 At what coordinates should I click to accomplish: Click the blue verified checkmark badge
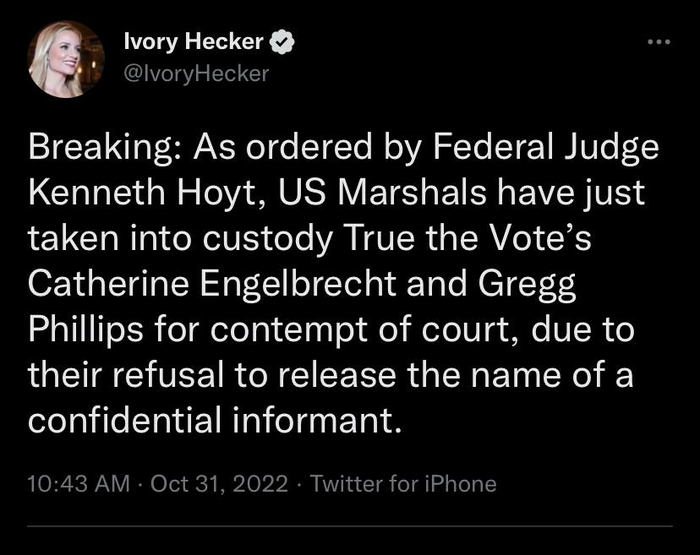coord(282,42)
